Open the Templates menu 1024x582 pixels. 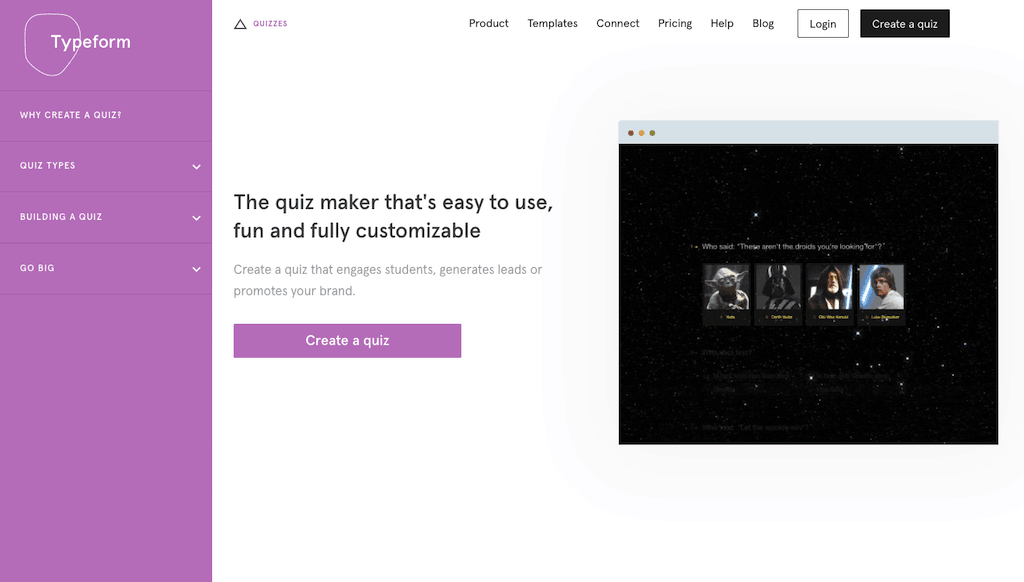(552, 23)
